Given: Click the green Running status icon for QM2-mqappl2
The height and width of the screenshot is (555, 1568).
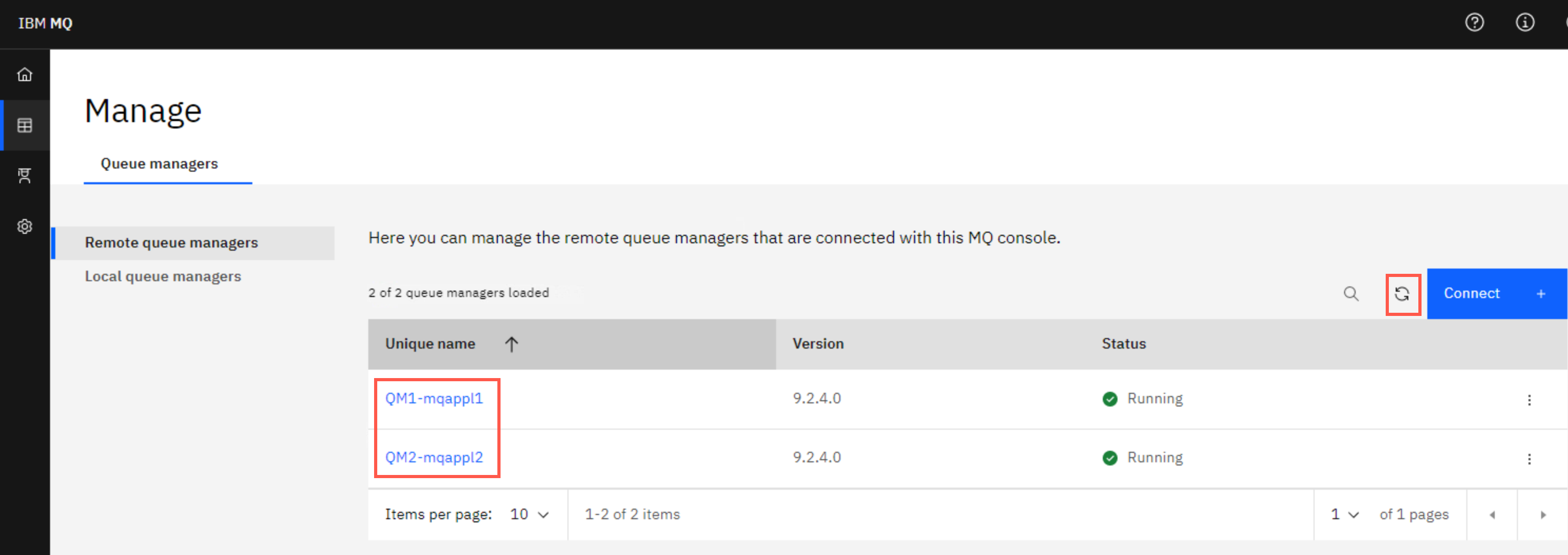Looking at the screenshot, I should click(x=1110, y=458).
